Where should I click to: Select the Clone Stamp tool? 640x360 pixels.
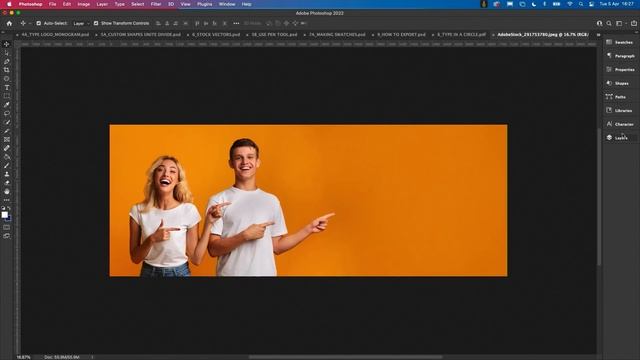tap(7, 174)
